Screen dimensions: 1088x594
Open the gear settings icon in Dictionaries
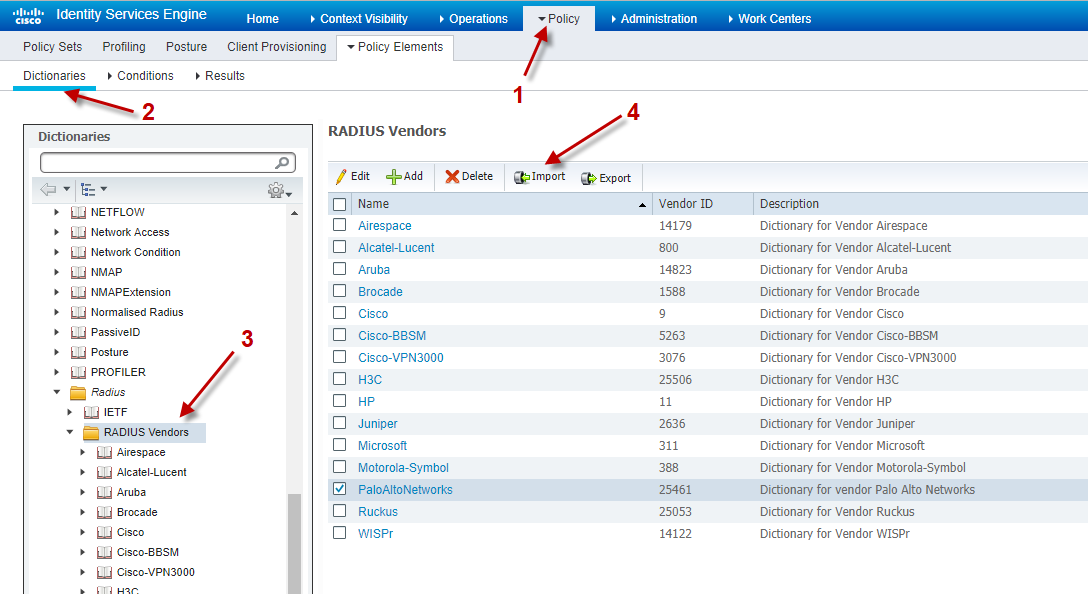(276, 189)
